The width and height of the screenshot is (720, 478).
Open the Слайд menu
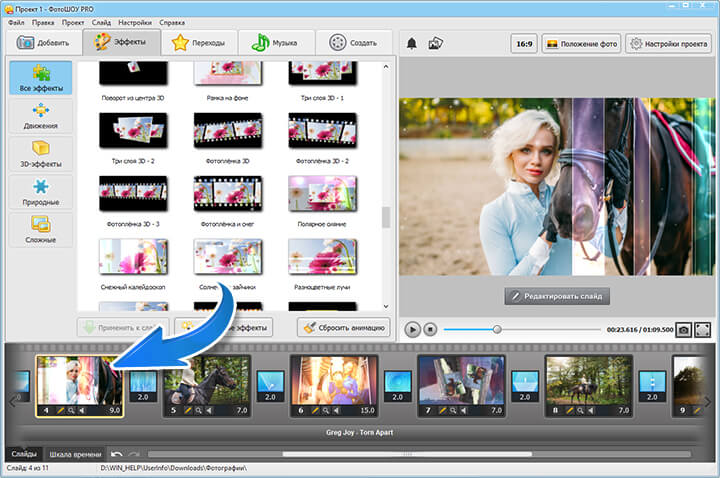[101, 22]
